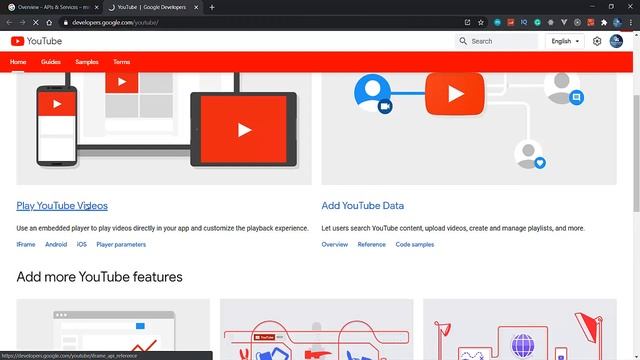Screen dimensions: 640x360
Task: Open the Add YouTube Data link
Action: tap(362, 206)
